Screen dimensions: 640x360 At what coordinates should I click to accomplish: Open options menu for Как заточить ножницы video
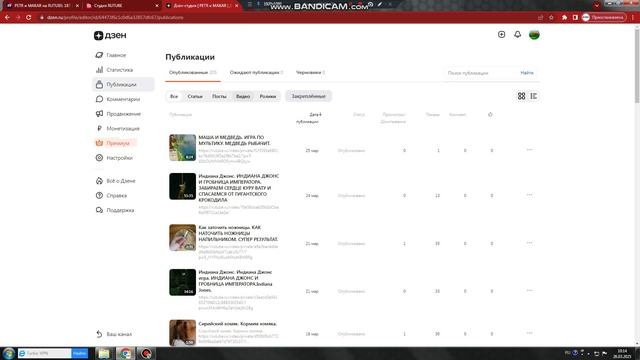pyautogui.click(x=529, y=243)
